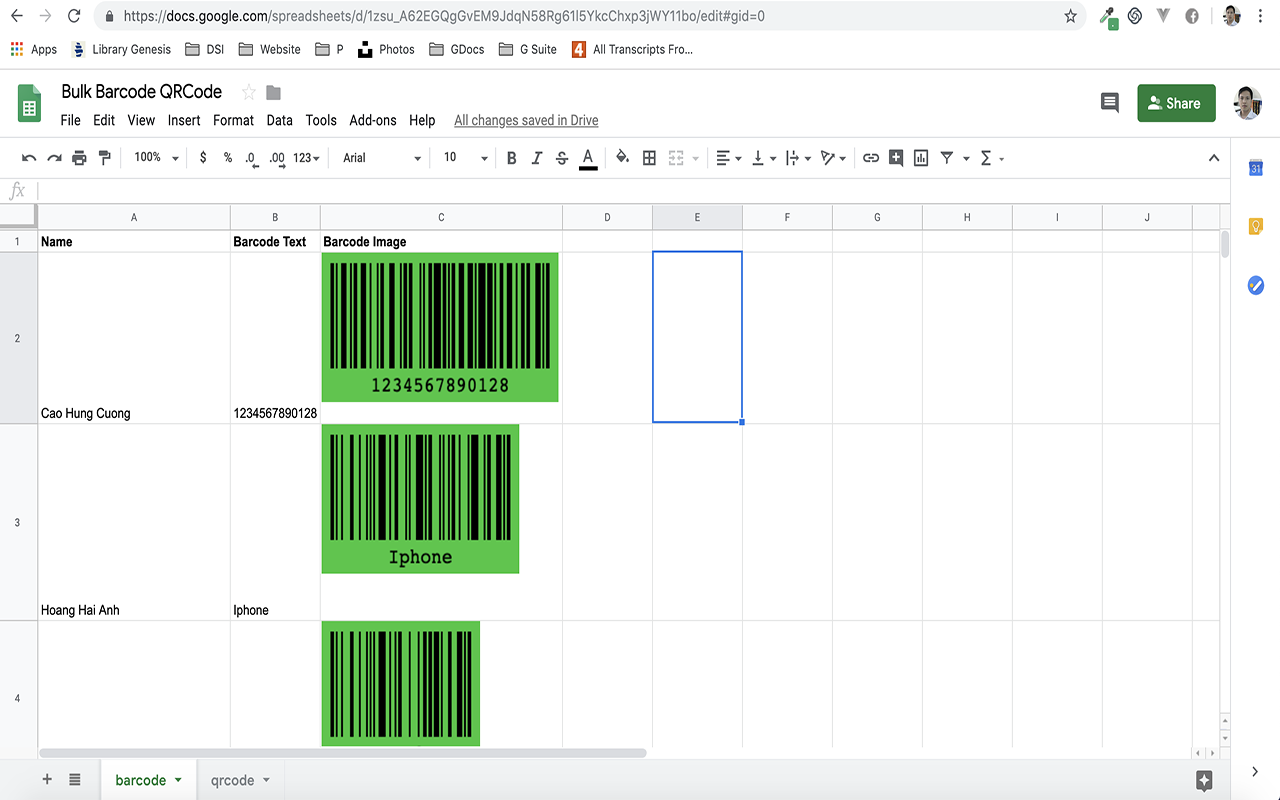
Task: Open text wrapping dropdown
Action: (798, 158)
